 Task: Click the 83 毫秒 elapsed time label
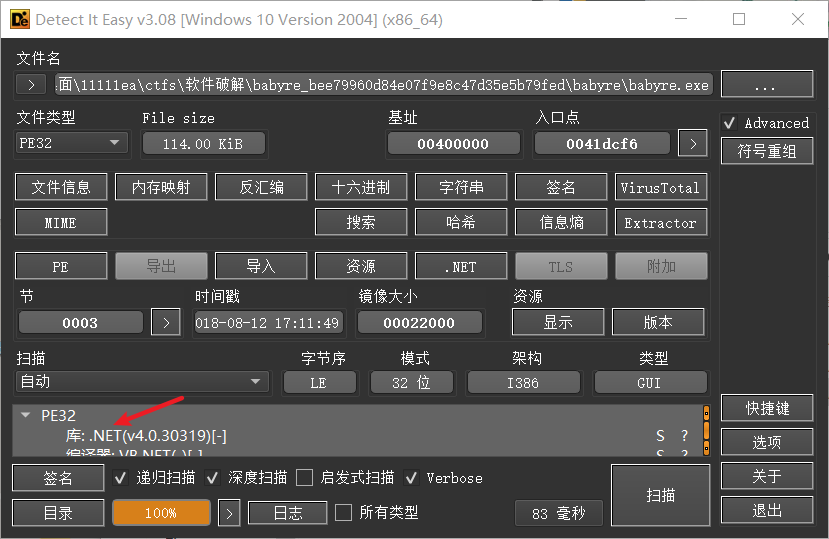(x=558, y=513)
